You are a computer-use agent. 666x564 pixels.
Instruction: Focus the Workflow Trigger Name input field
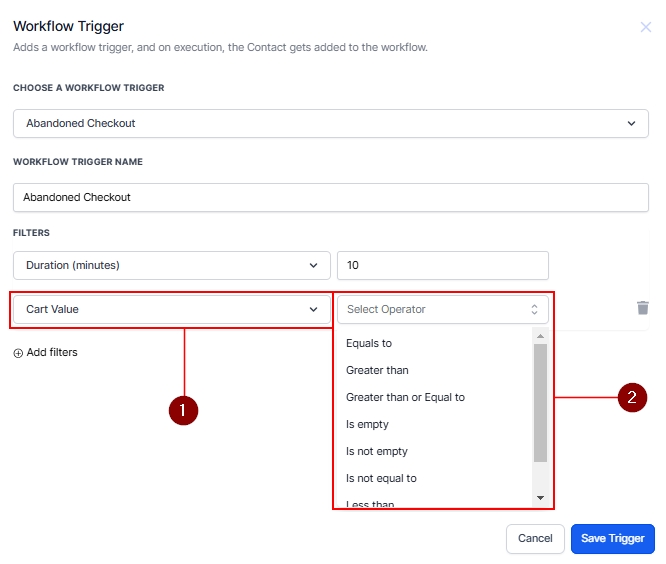[x=331, y=197]
